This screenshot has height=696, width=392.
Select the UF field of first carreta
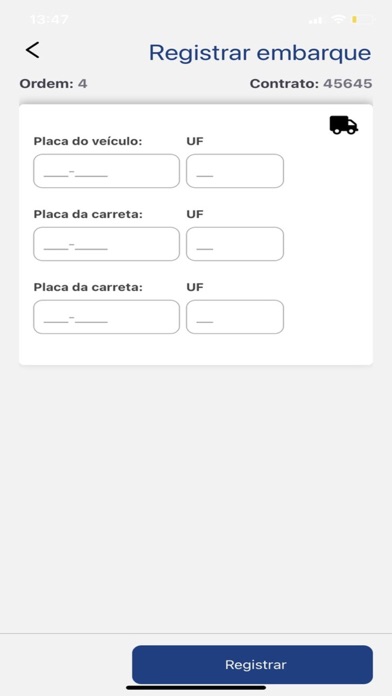235,244
